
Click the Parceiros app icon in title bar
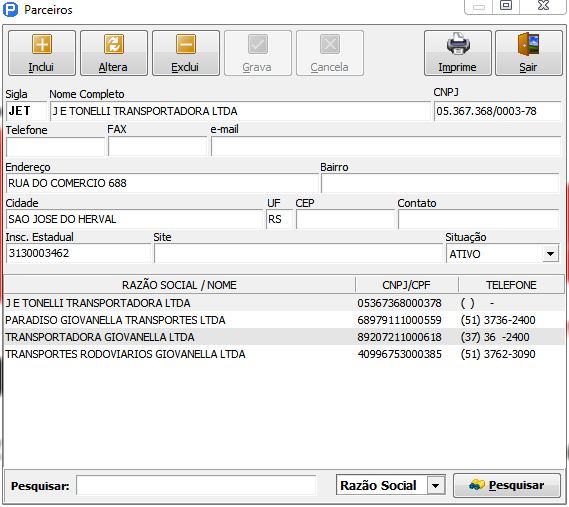pos(10,9)
